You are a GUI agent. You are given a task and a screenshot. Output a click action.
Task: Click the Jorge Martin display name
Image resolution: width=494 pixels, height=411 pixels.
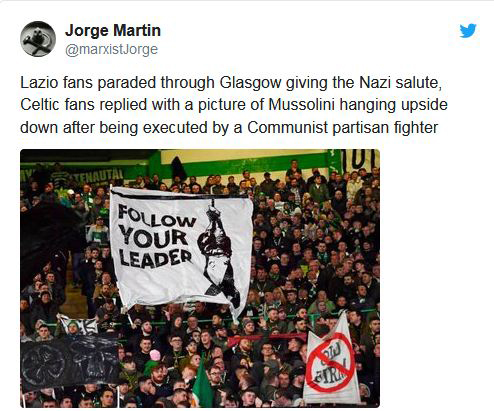click(113, 31)
